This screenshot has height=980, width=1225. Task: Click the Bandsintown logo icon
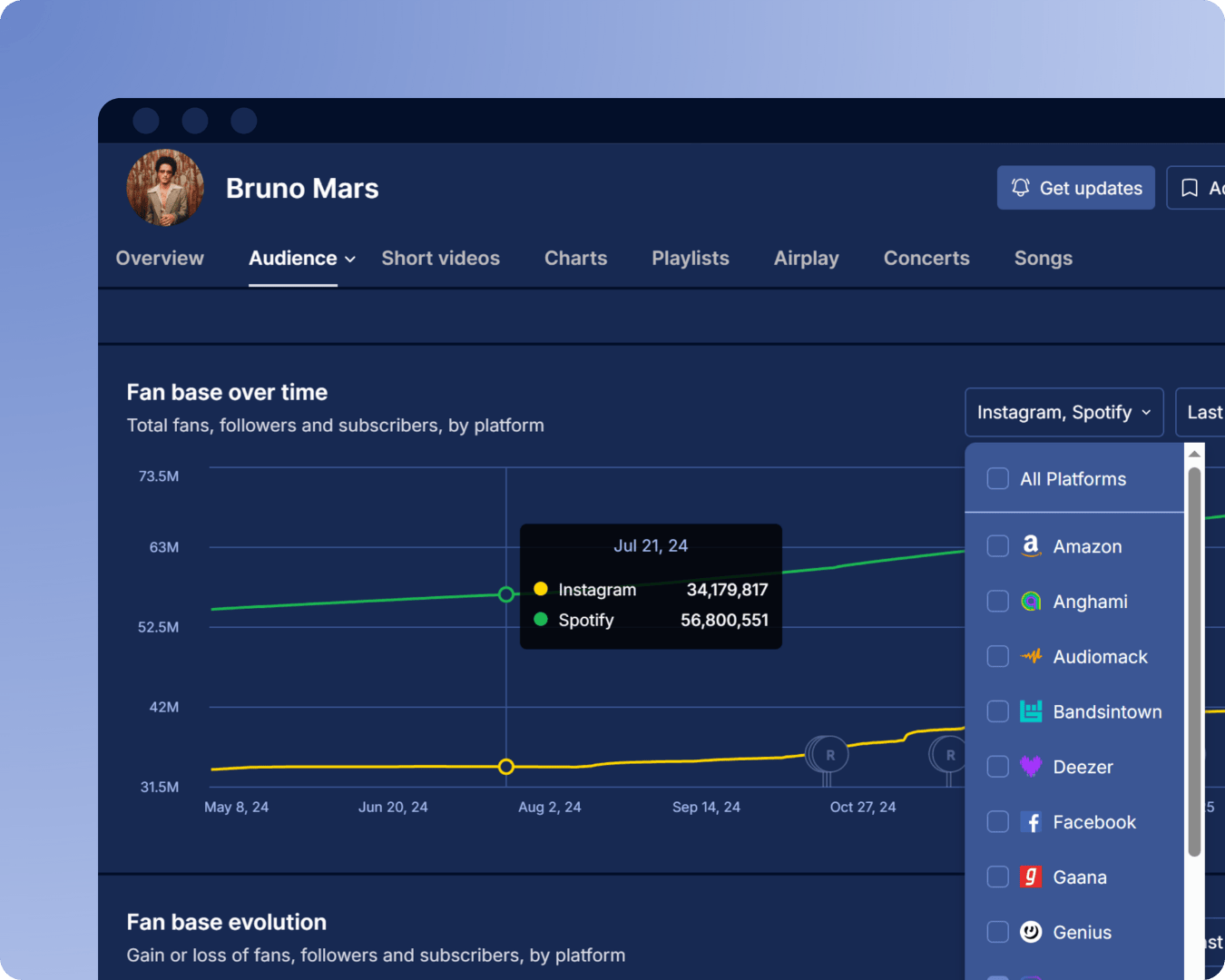pyautogui.click(x=1031, y=711)
